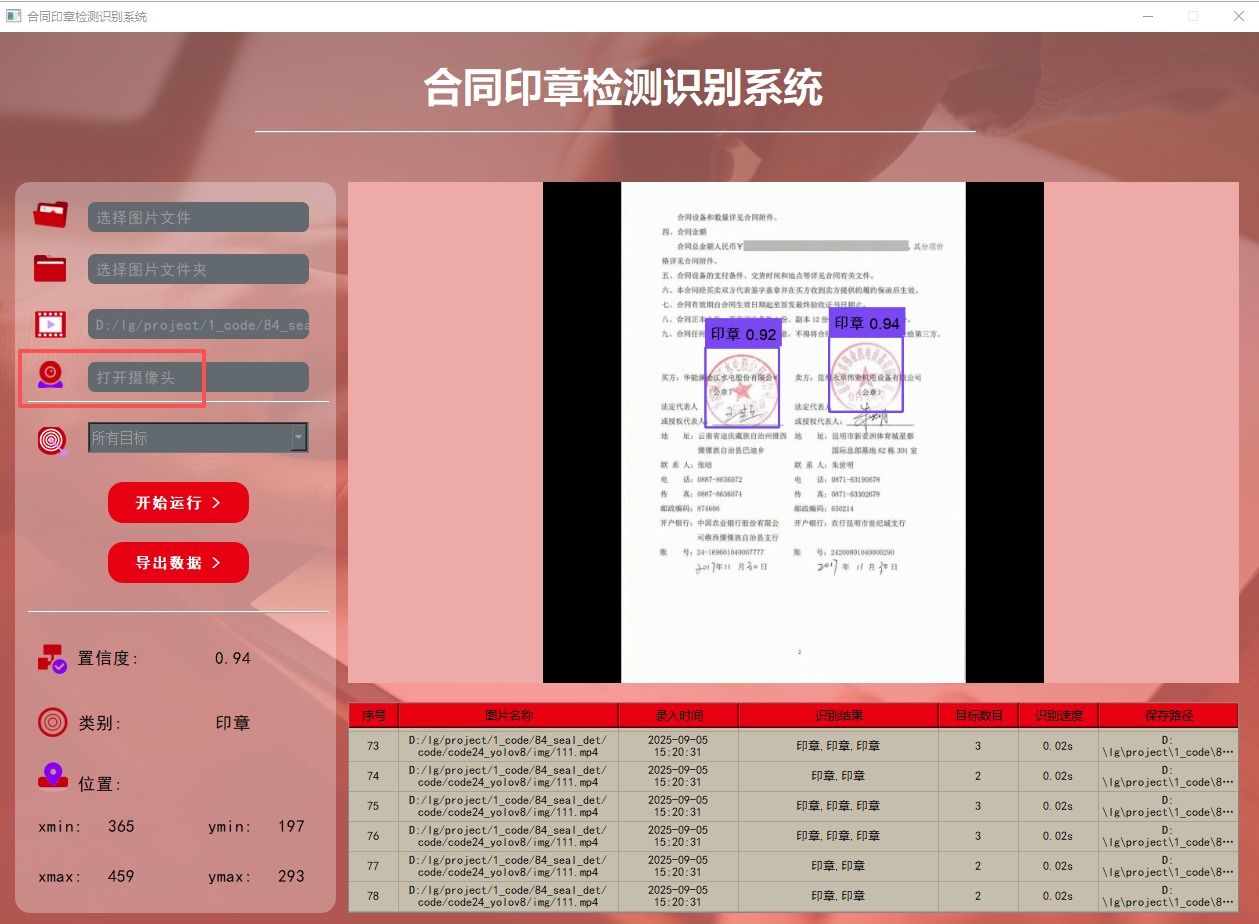1259x924 pixels.
Task: Click the entry time cell in row 76
Action: [678, 836]
